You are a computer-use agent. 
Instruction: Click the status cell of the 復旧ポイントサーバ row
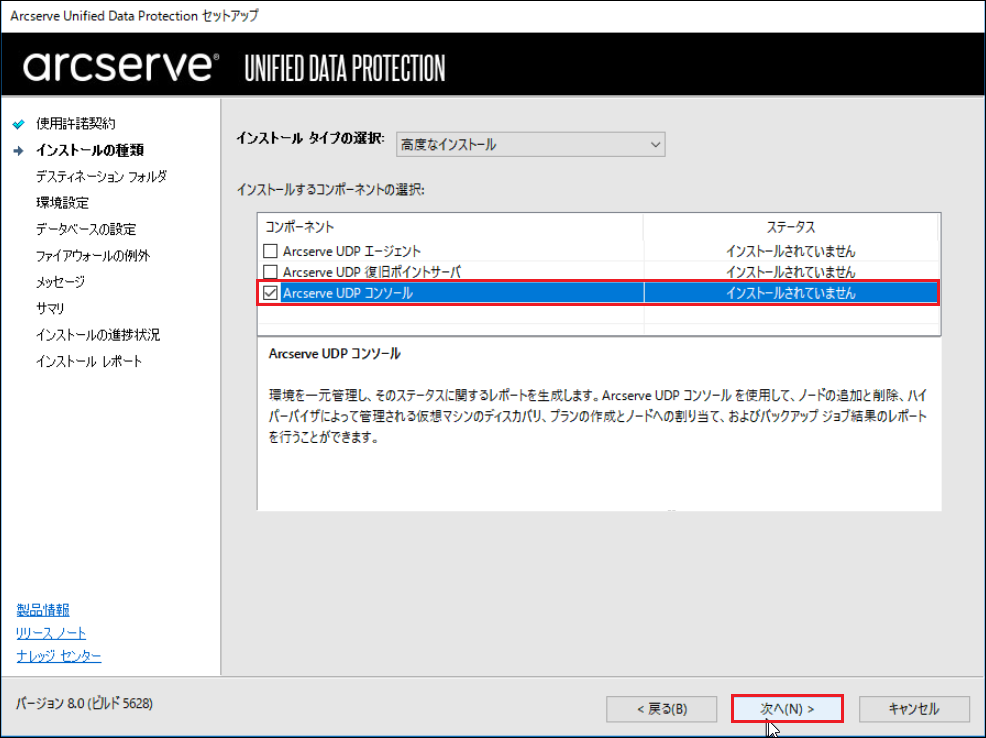point(790,272)
